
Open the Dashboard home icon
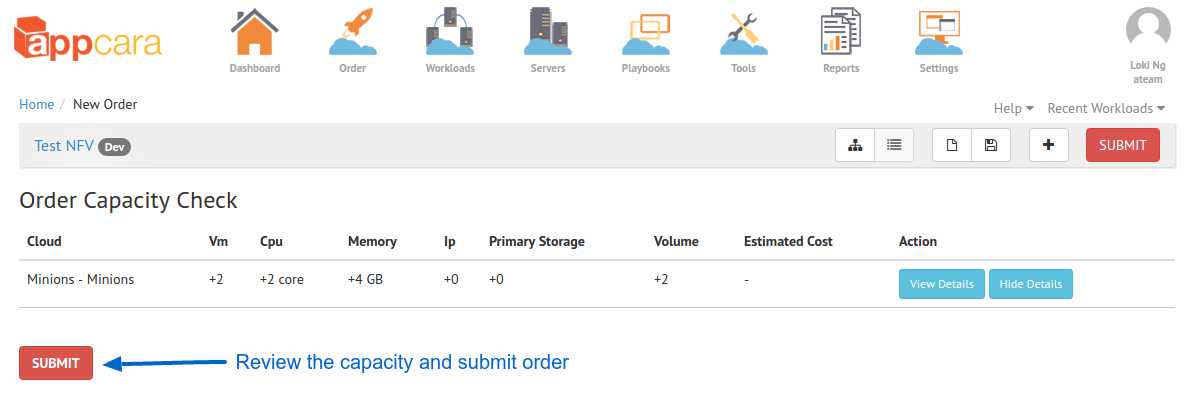(255, 32)
